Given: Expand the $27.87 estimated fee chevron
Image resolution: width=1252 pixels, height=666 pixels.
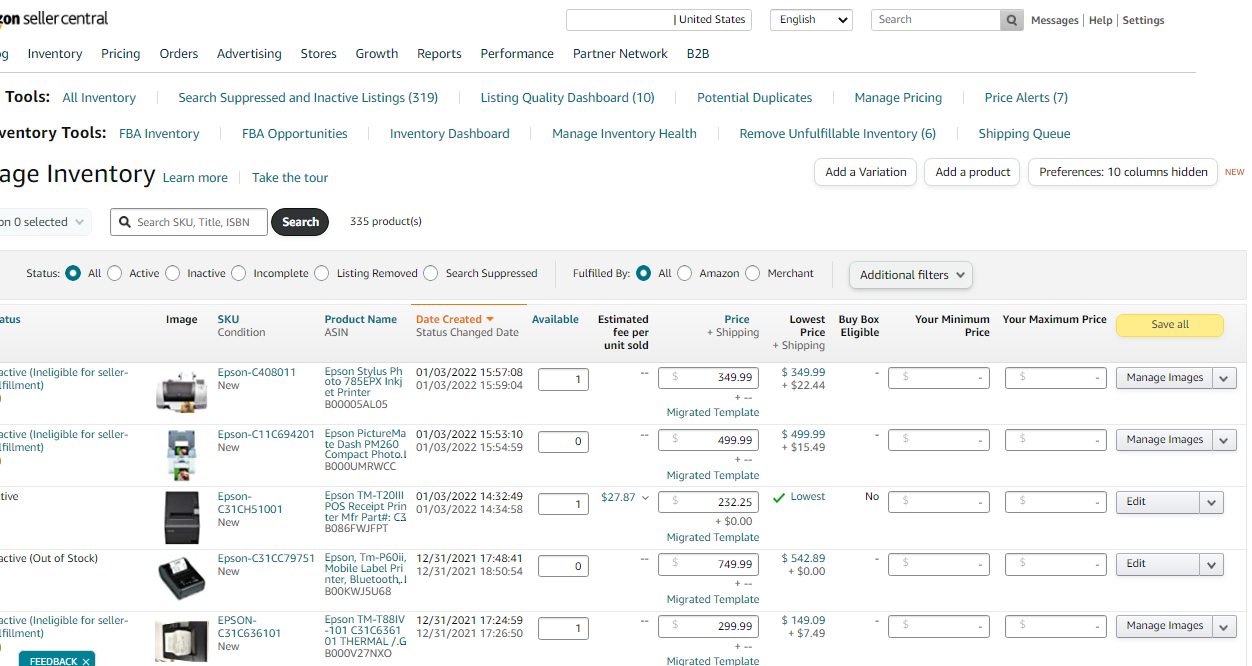Looking at the screenshot, I should (x=645, y=497).
